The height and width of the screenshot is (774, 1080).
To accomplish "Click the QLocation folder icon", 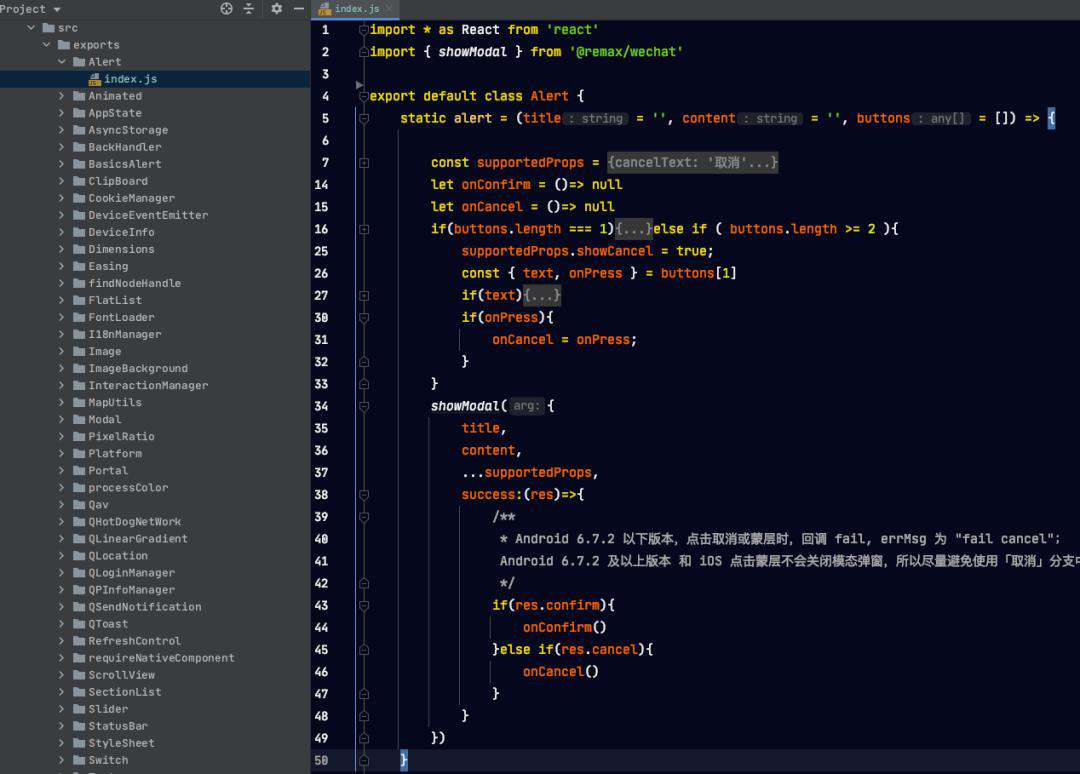I will tap(79, 556).
